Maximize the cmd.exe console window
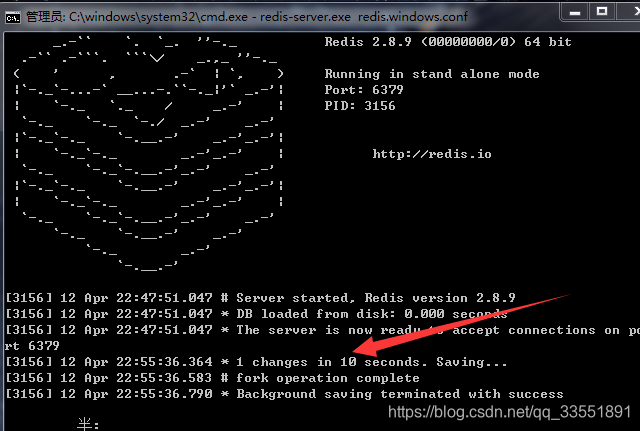The width and height of the screenshot is (640, 431). click(x=602, y=11)
